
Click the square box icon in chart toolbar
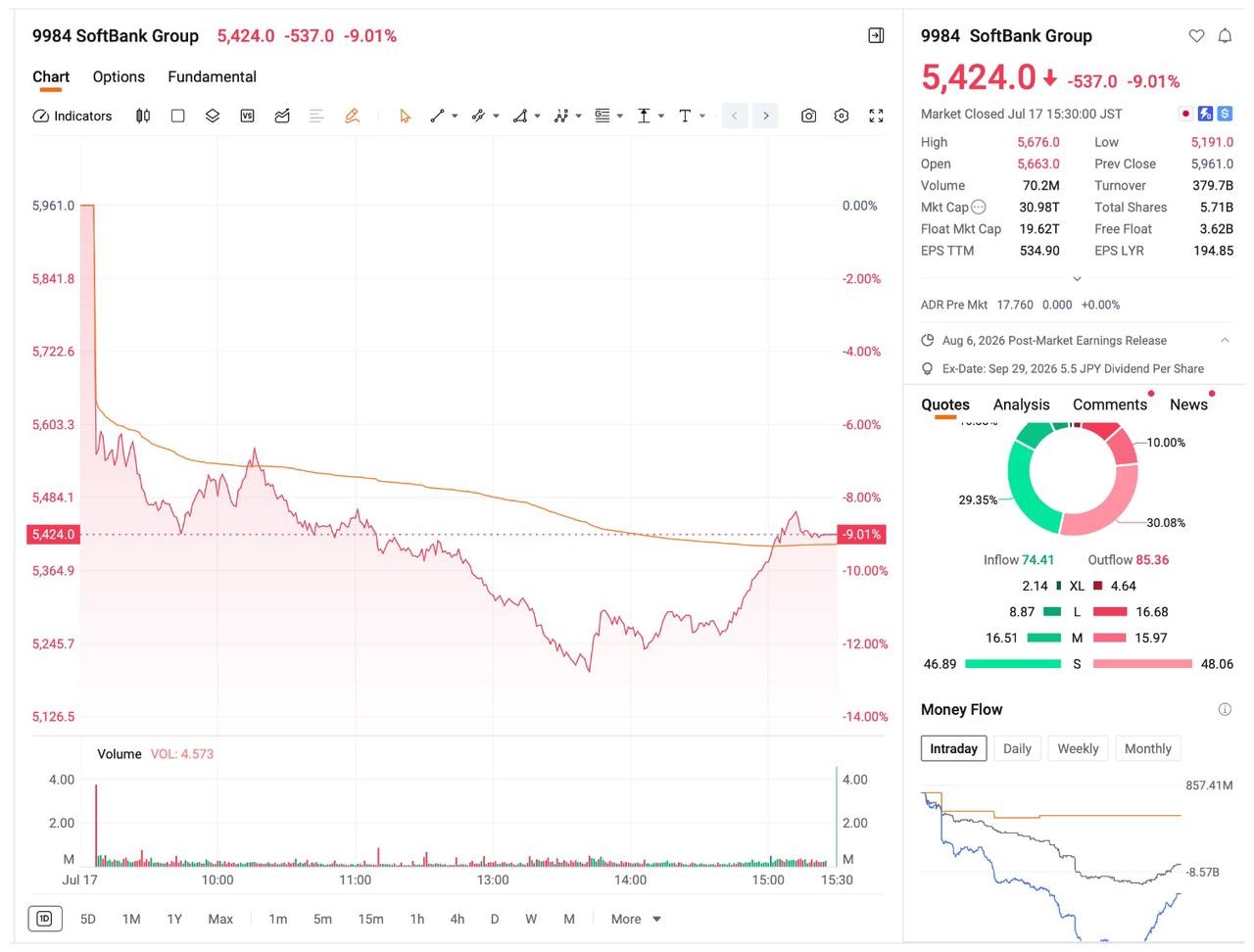(x=177, y=116)
